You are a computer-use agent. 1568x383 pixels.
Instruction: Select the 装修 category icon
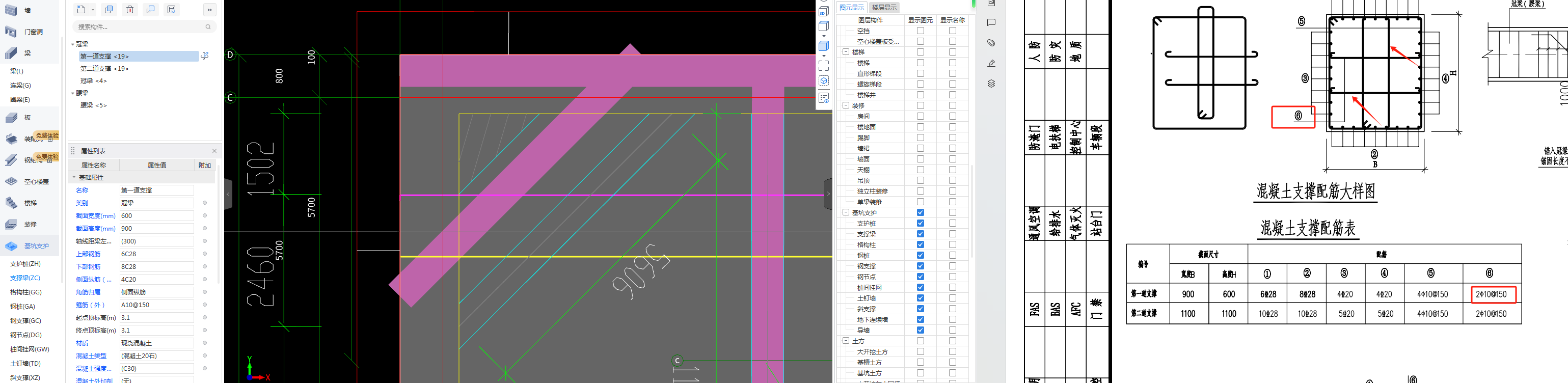click(11, 225)
